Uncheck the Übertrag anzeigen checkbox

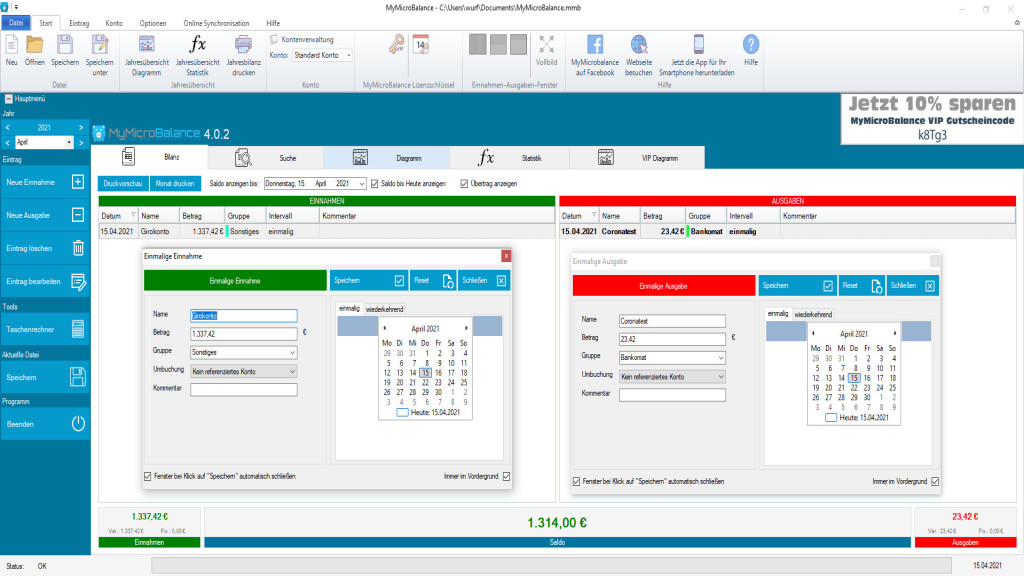(x=463, y=184)
